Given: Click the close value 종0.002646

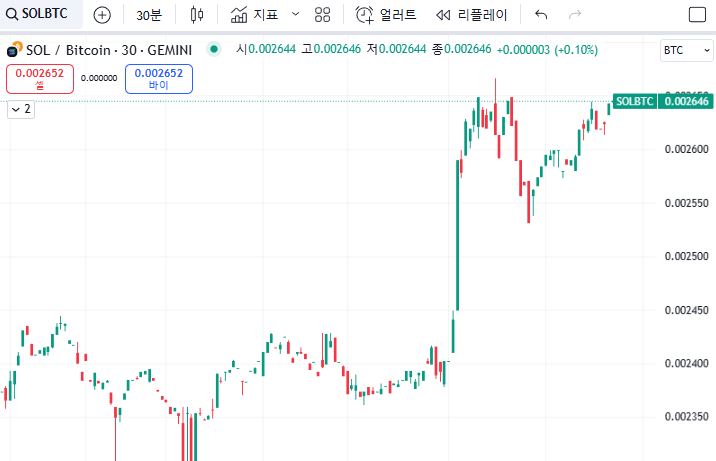Looking at the screenshot, I should [x=462, y=49].
